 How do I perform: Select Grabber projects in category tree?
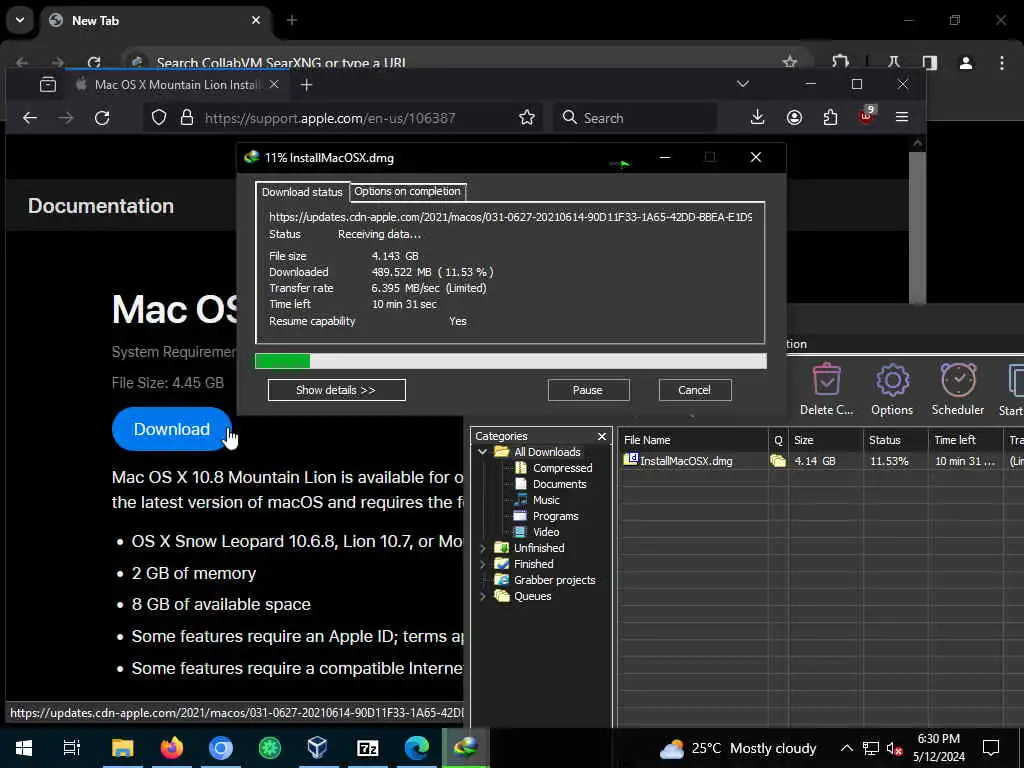[x=554, y=580]
